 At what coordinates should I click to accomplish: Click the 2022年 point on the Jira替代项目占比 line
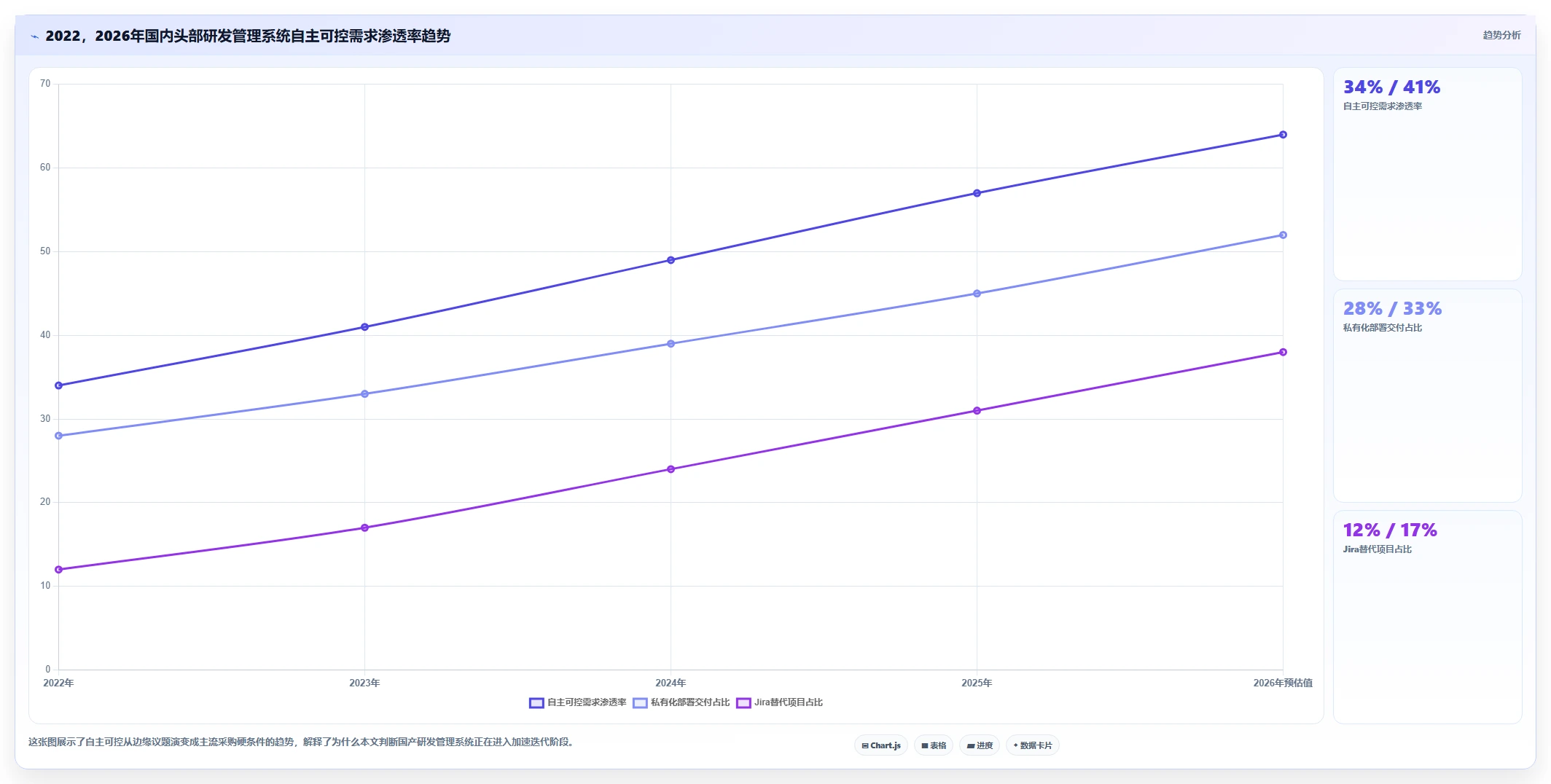click(x=59, y=570)
